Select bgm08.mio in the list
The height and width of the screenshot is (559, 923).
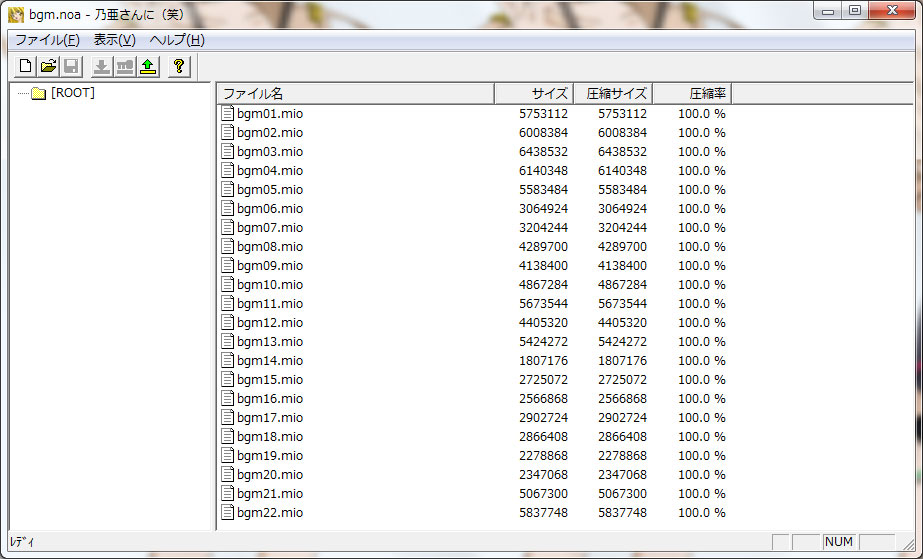[x=269, y=247]
